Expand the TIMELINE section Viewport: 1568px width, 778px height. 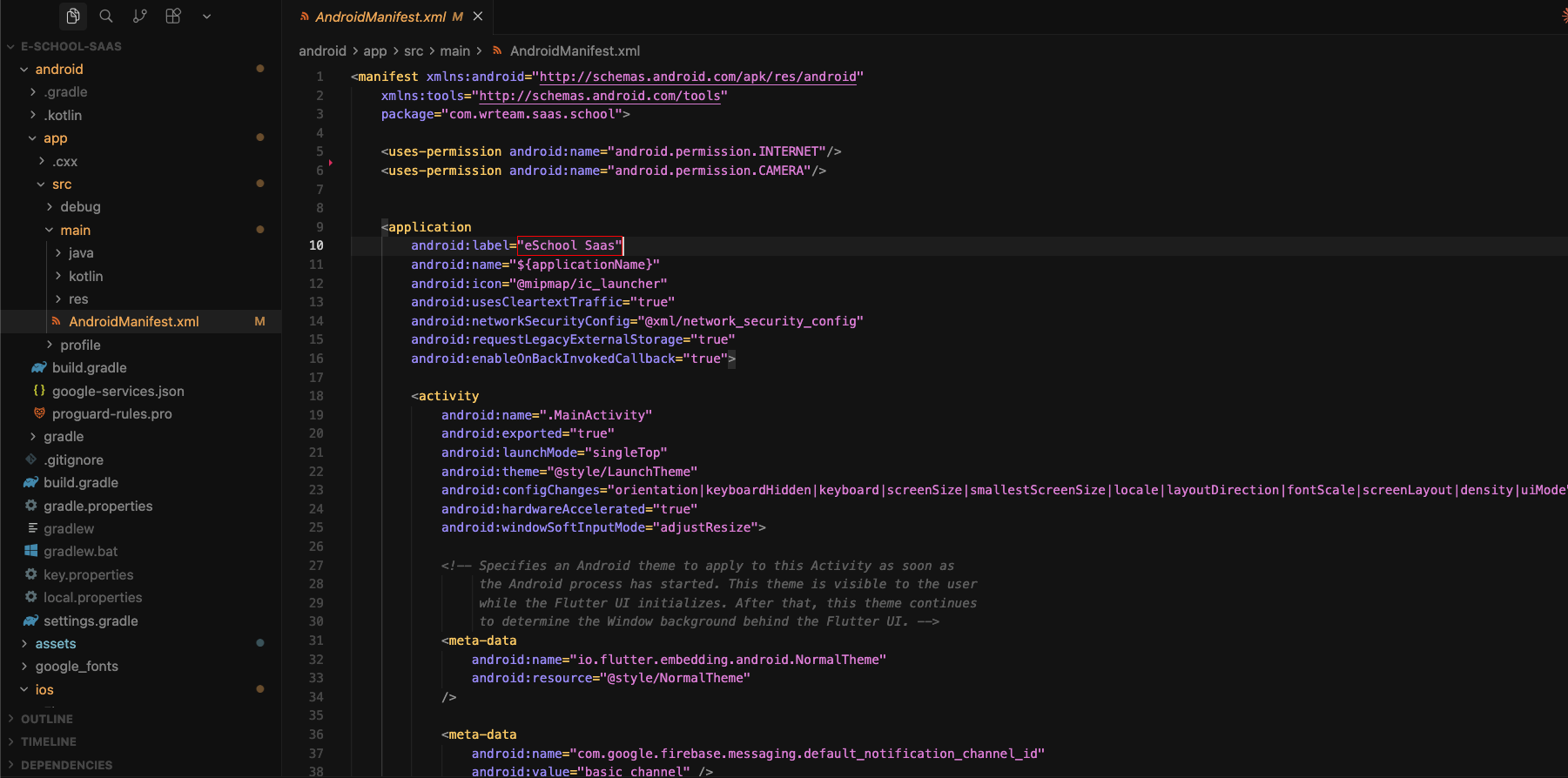(49, 741)
